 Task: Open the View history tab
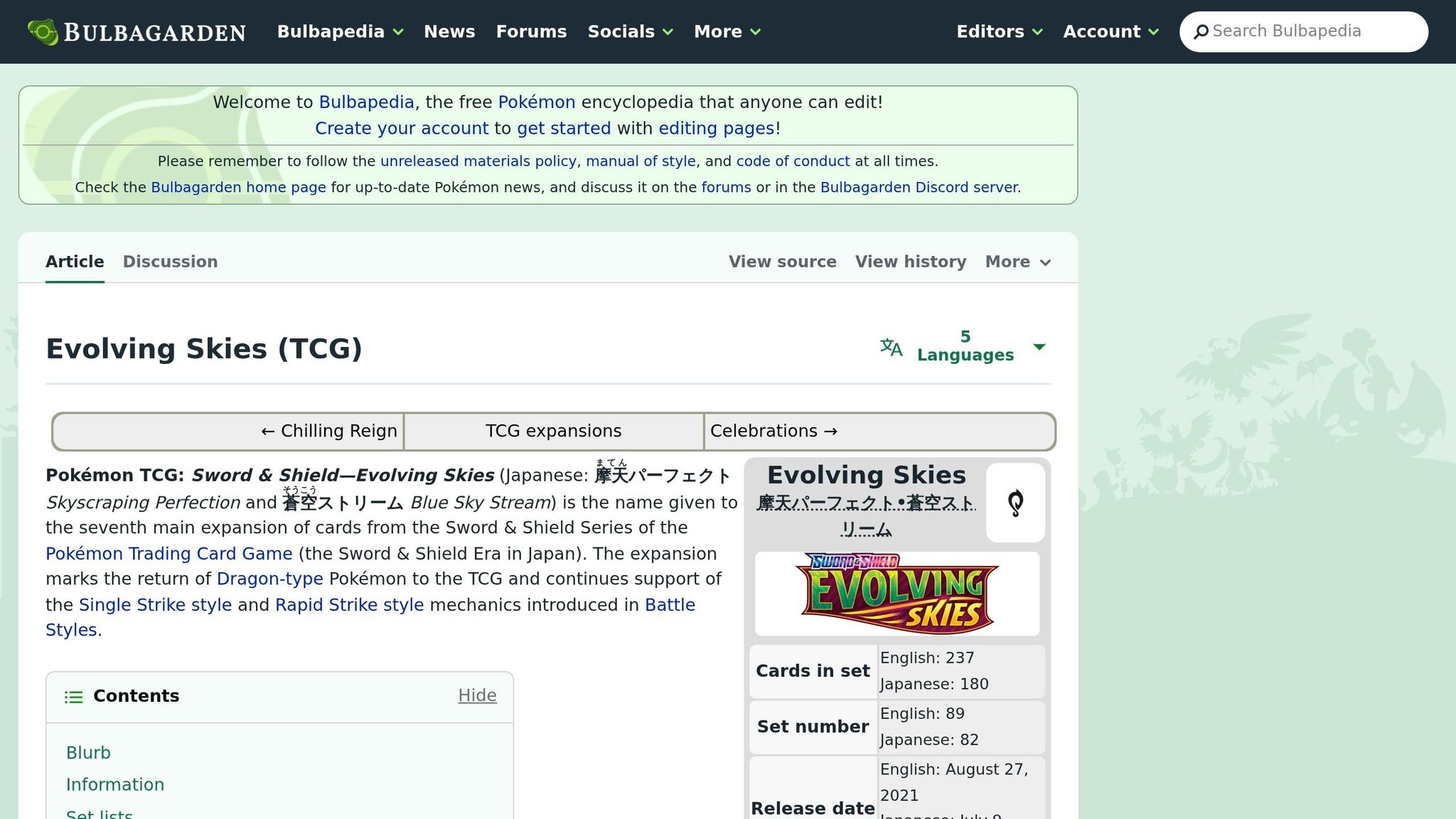click(910, 262)
